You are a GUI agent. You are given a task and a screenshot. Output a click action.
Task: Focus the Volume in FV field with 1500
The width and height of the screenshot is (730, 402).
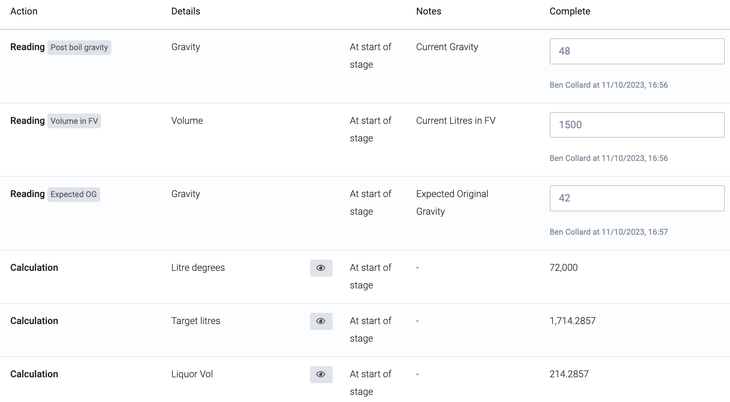pos(636,125)
